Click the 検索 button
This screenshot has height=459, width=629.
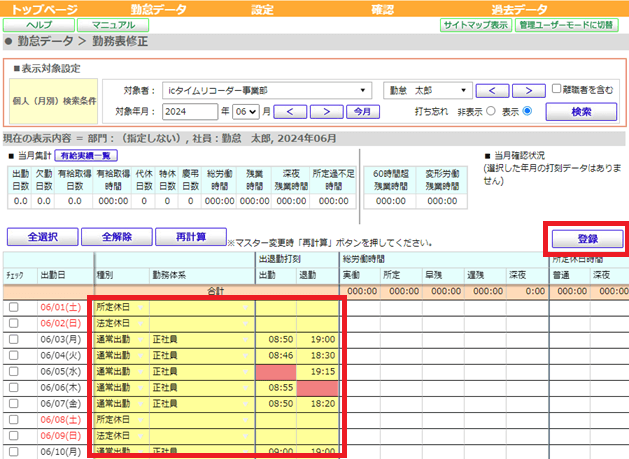(581, 112)
